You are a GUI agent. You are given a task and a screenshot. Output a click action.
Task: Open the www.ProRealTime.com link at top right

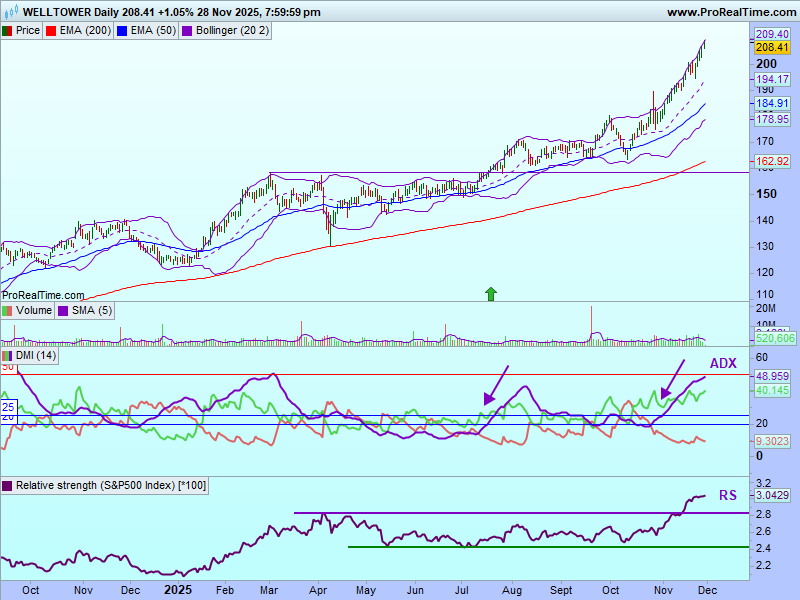pos(729,12)
